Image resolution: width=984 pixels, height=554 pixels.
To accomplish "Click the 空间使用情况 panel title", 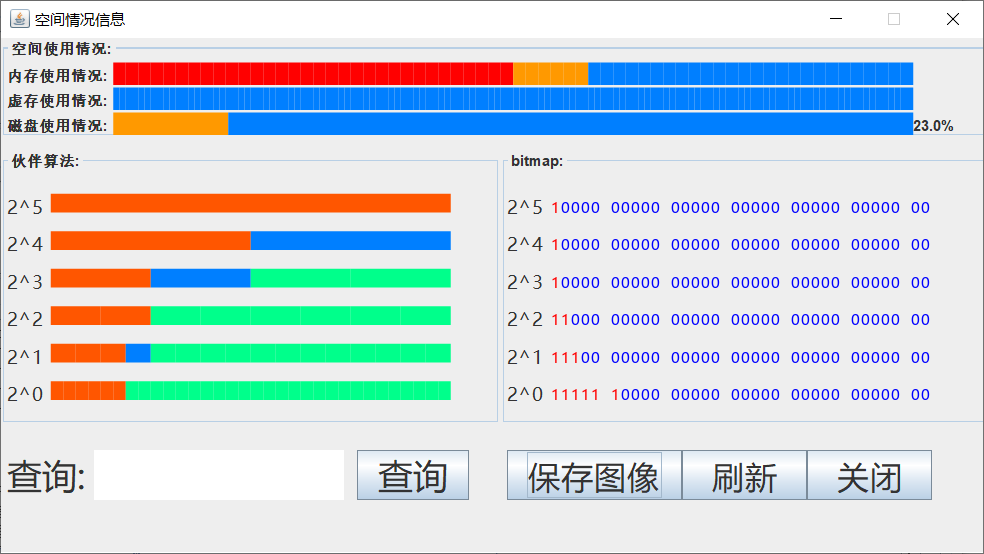I will 61,48.
